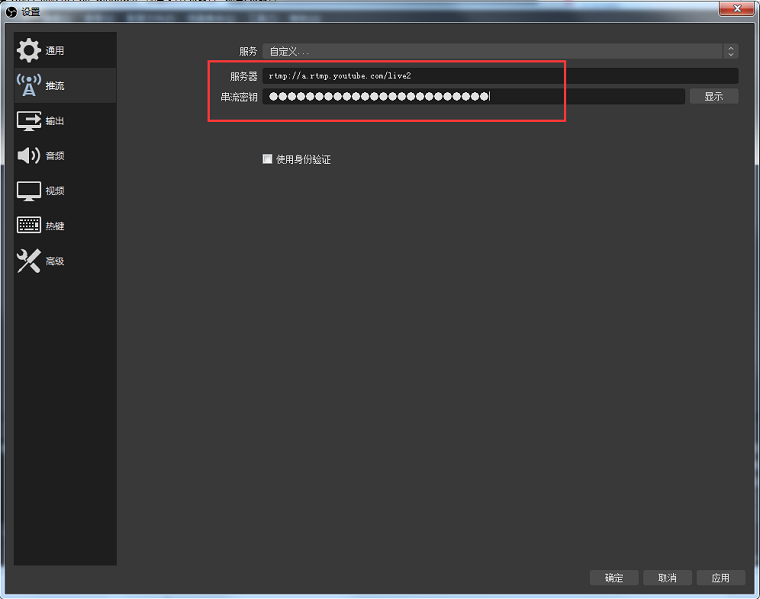This screenshot has width=760, height=599.
Task: Open the Hotkeys (热键) keyboard icon
Action: tap(29, 225)
